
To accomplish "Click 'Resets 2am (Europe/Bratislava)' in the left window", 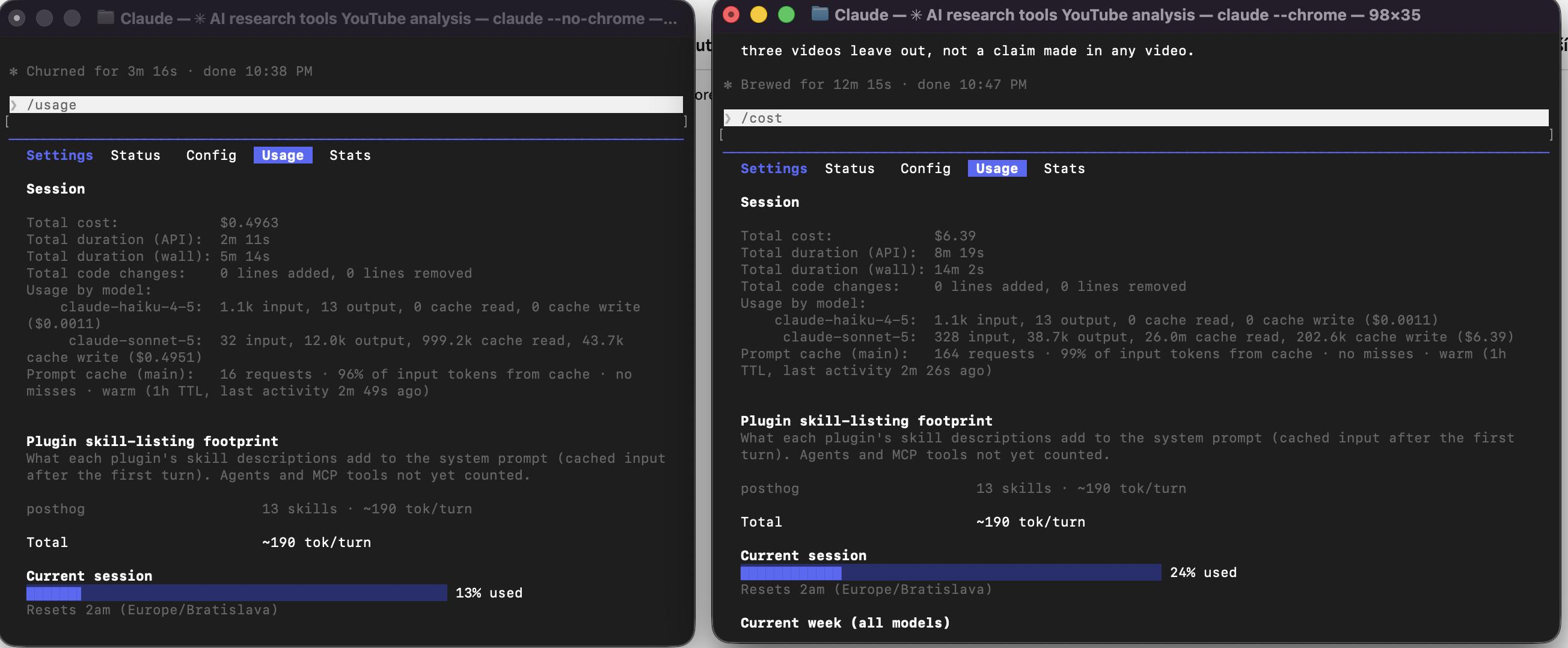I will pos(152,610).
